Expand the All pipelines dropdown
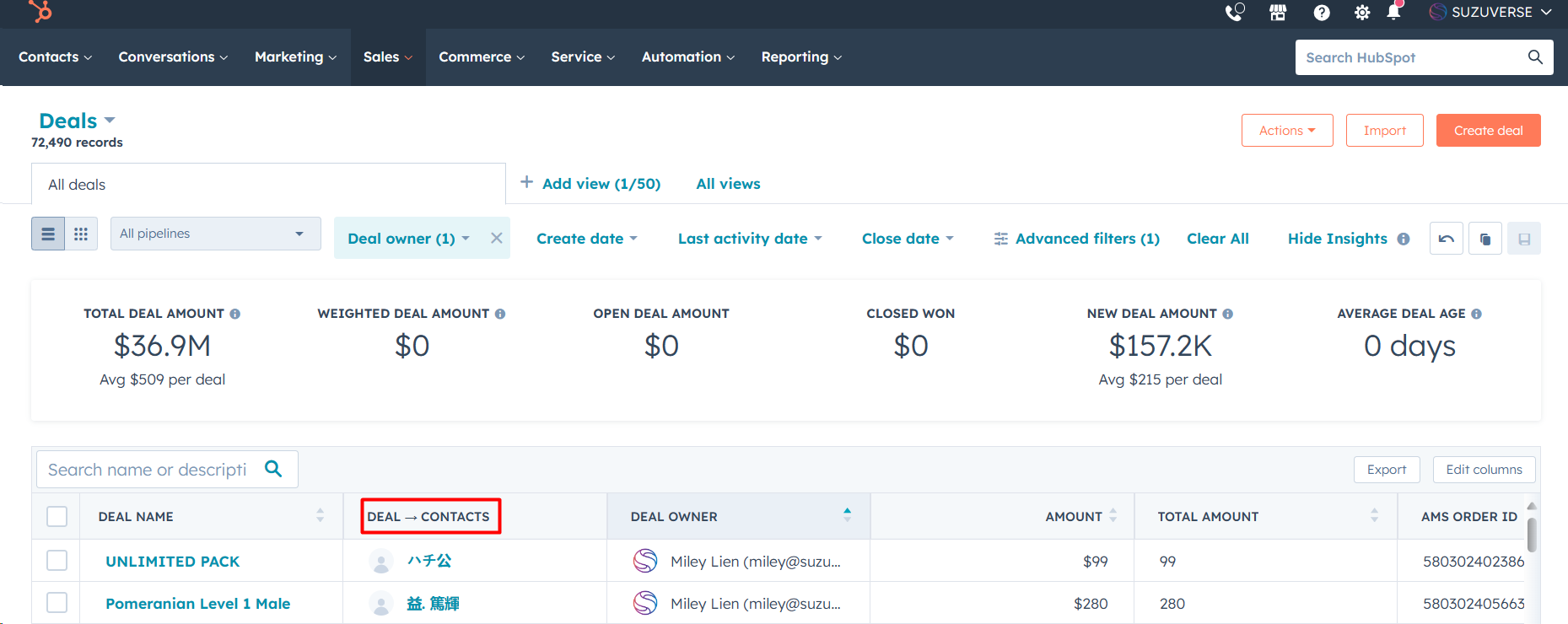1568x624 pixels. tap(215, 234)
